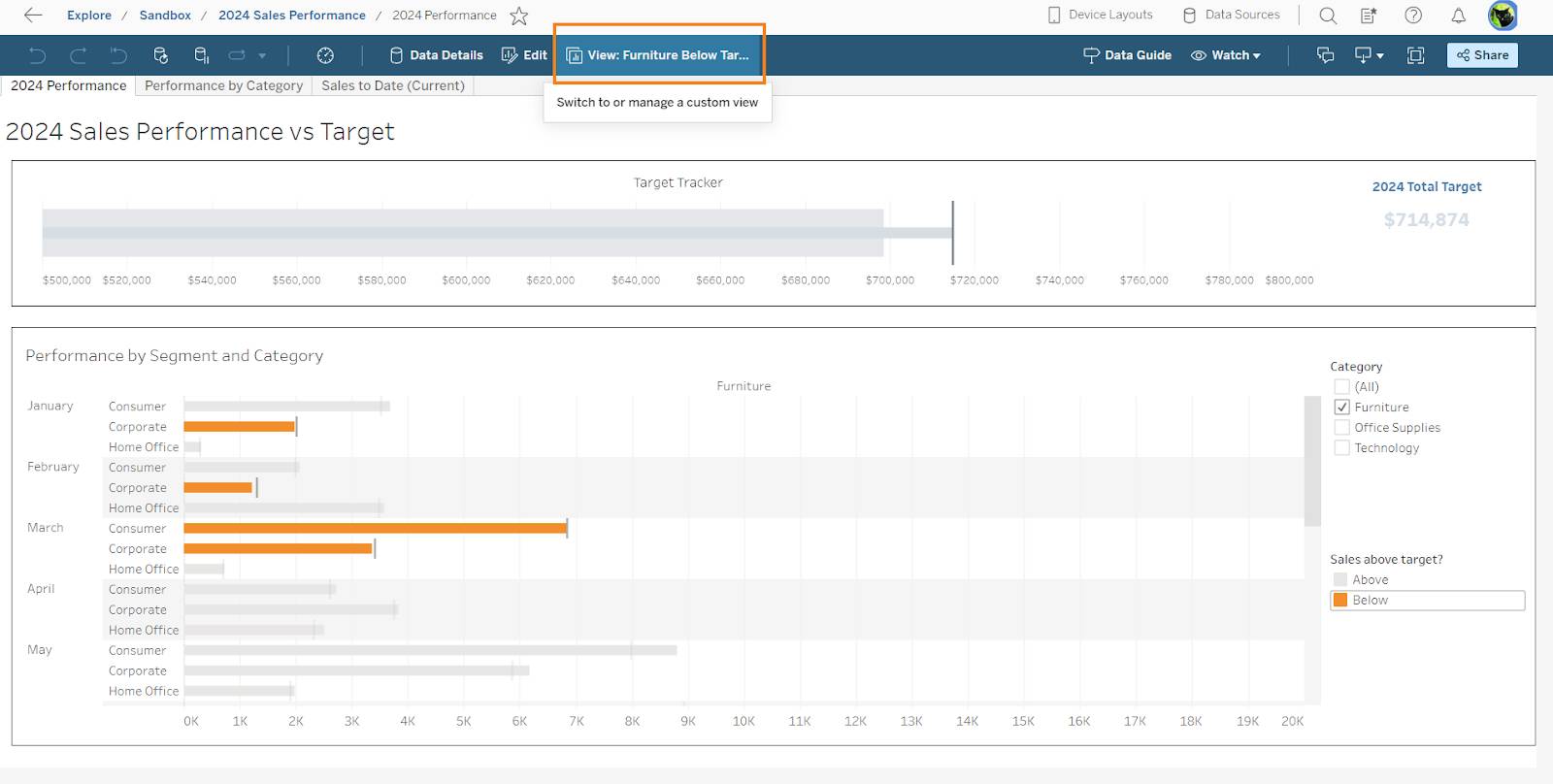
Task: Click the Share button
Action: [1482, 55]
